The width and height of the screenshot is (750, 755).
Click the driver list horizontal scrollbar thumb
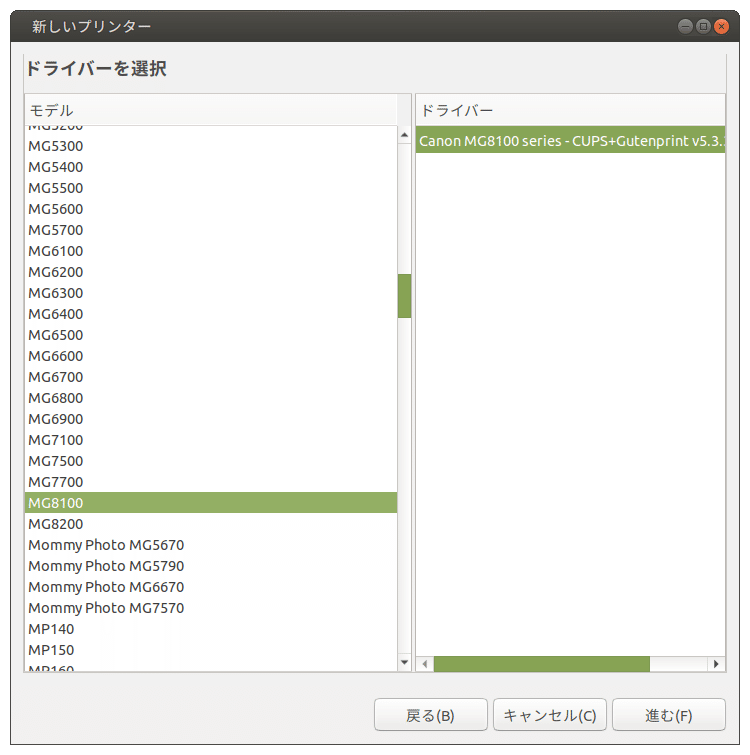pyautogui.click(x=542, y=664)
